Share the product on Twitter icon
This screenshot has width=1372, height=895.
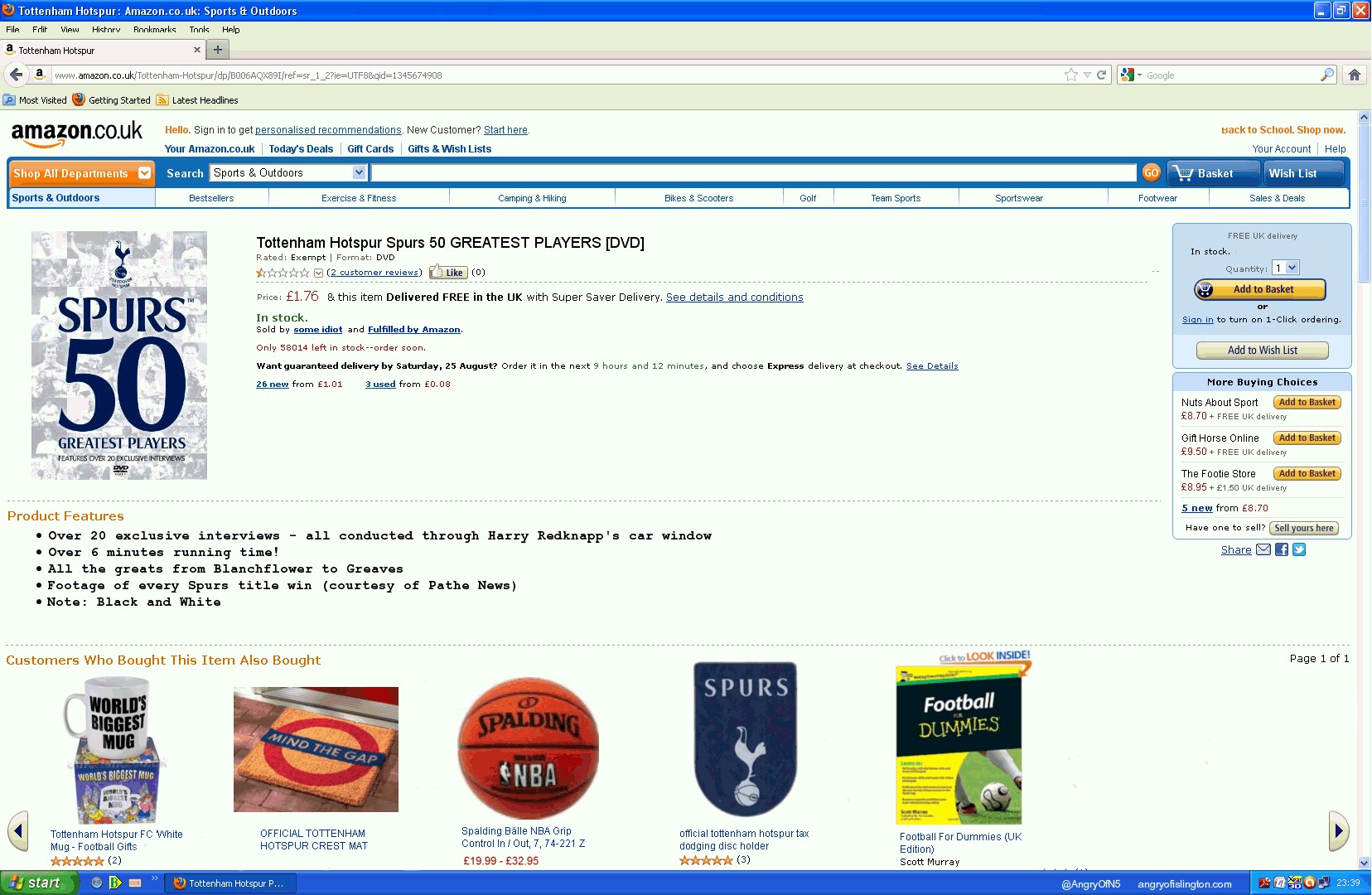click(1299, 549)
